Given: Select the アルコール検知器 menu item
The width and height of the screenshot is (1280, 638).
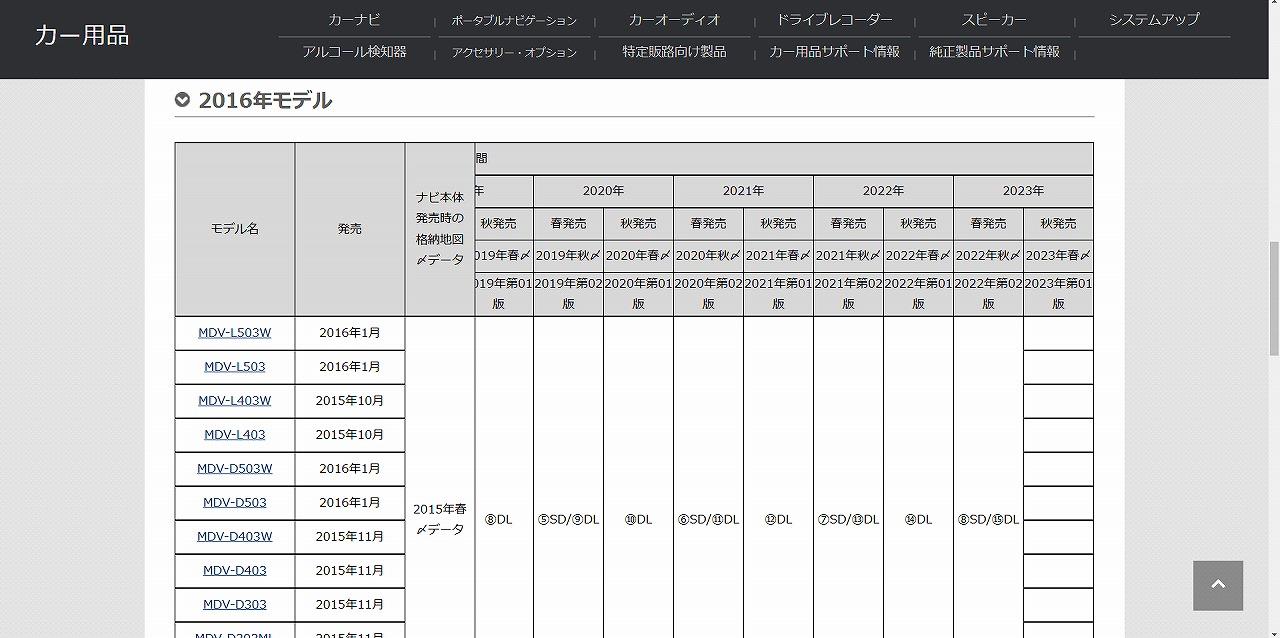Looking at the screenshot, I should click(354, 52).
